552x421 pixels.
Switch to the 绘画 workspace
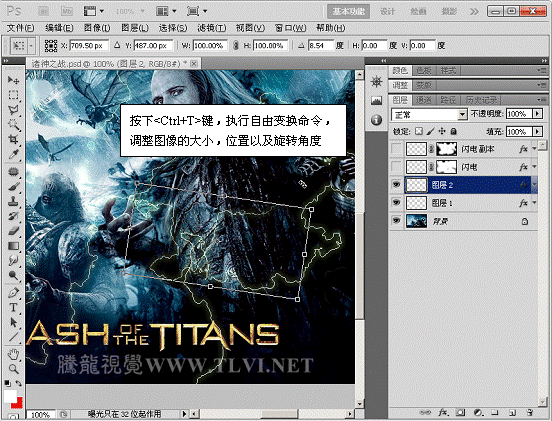(418, 11)
